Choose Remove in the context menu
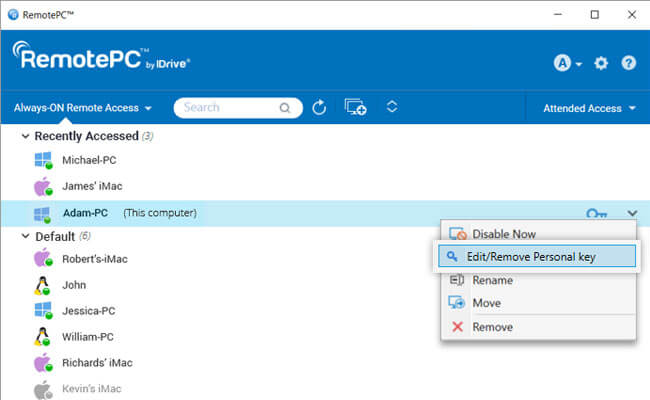Viewport: 650px width, 400px height. pyautogui.click(x=538, y=327)
